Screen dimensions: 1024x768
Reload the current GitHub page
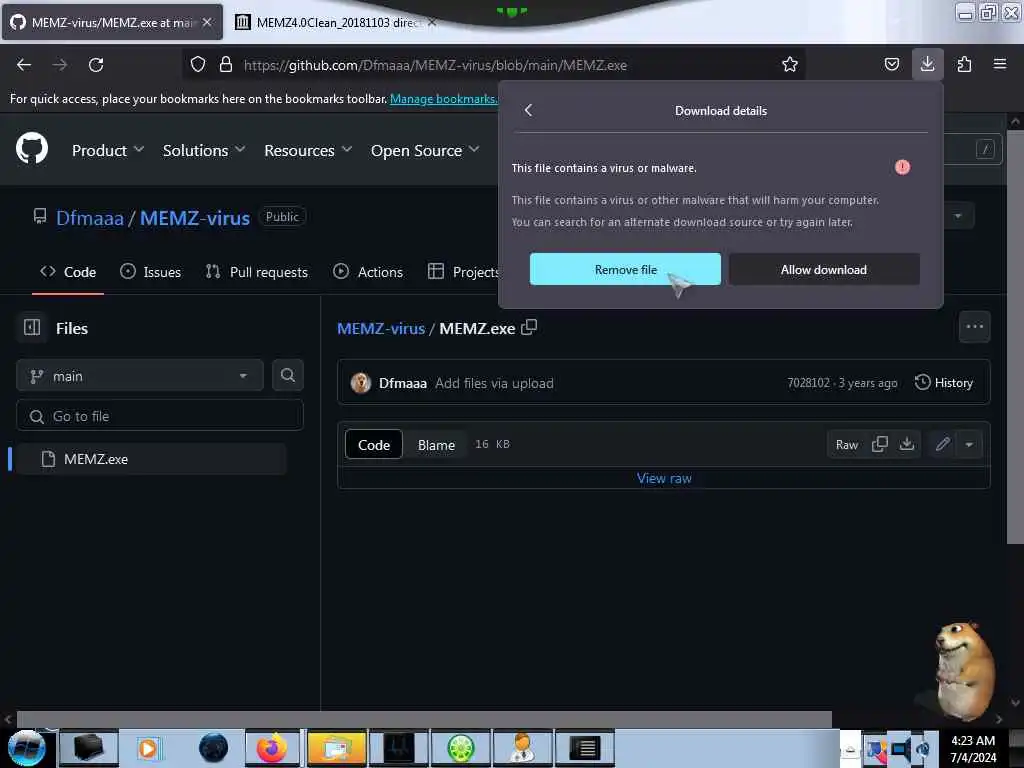pos(96,65)
